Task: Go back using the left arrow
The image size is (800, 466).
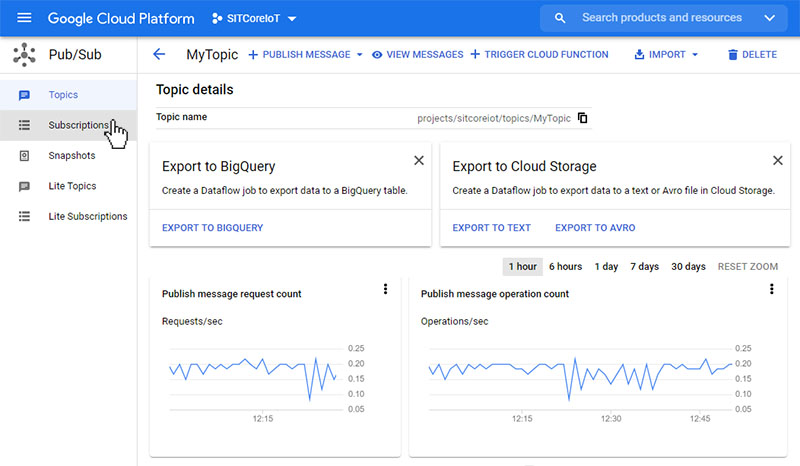Action: tap(159, 54)
